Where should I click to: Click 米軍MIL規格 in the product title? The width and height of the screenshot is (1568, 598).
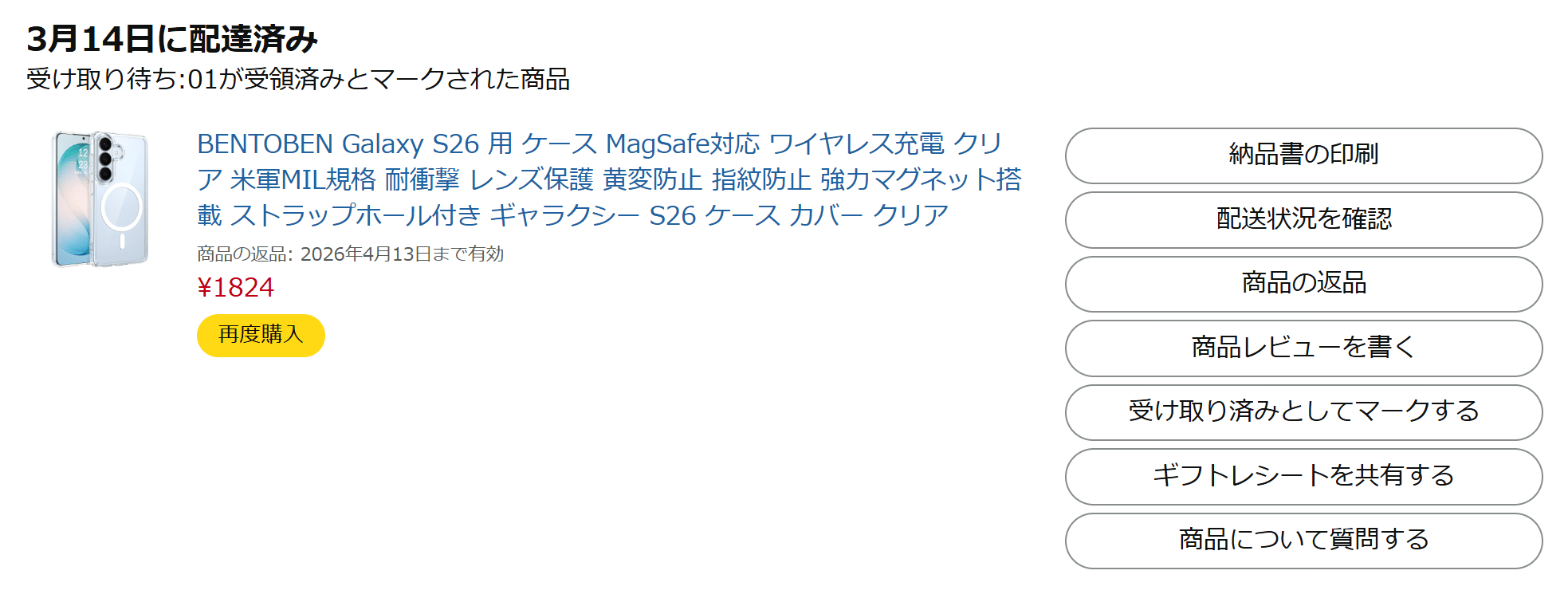point(303,180)
